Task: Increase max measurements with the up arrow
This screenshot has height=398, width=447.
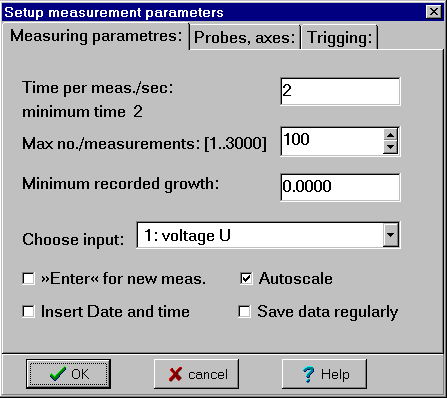Action: click(x=390, y=135)
